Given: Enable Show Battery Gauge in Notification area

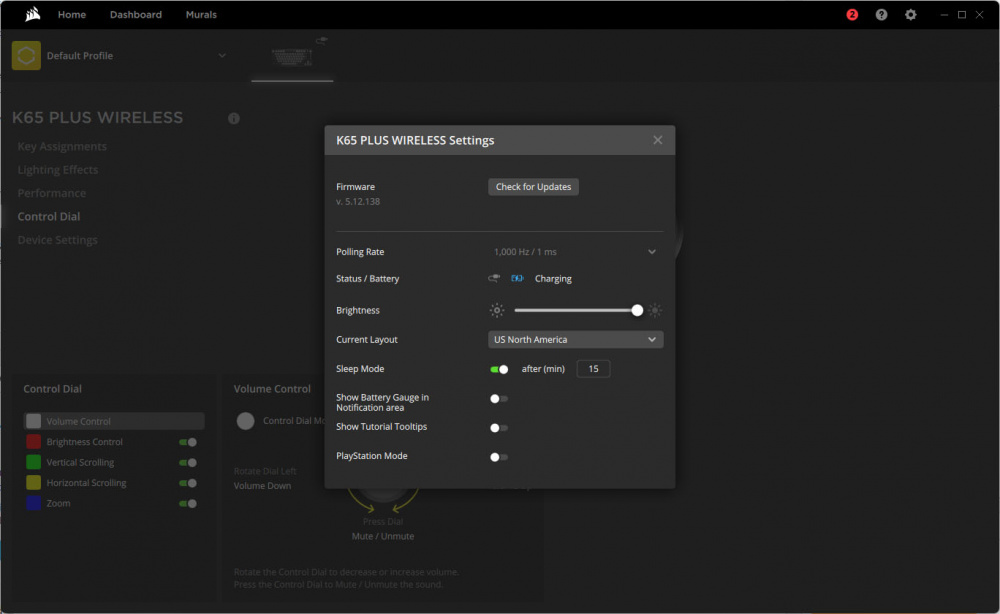Looking at the screenshot, I should pos(499,398).
